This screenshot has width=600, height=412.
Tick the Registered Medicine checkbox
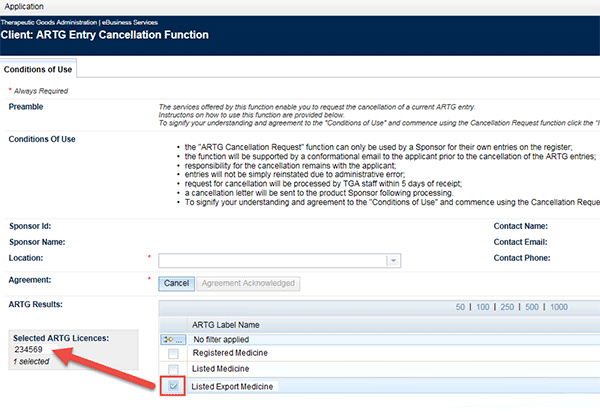(174, 354)
